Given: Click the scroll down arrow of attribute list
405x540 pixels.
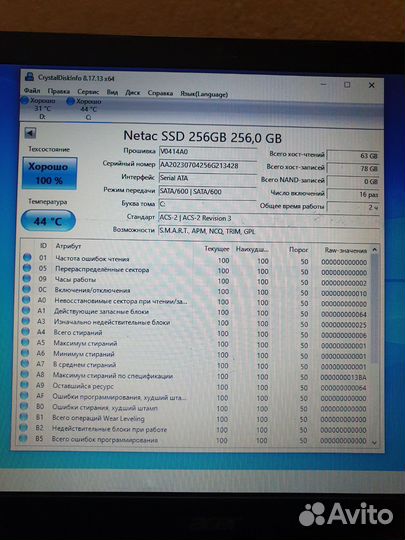Looking at the screenshot, I should [375, 443].
